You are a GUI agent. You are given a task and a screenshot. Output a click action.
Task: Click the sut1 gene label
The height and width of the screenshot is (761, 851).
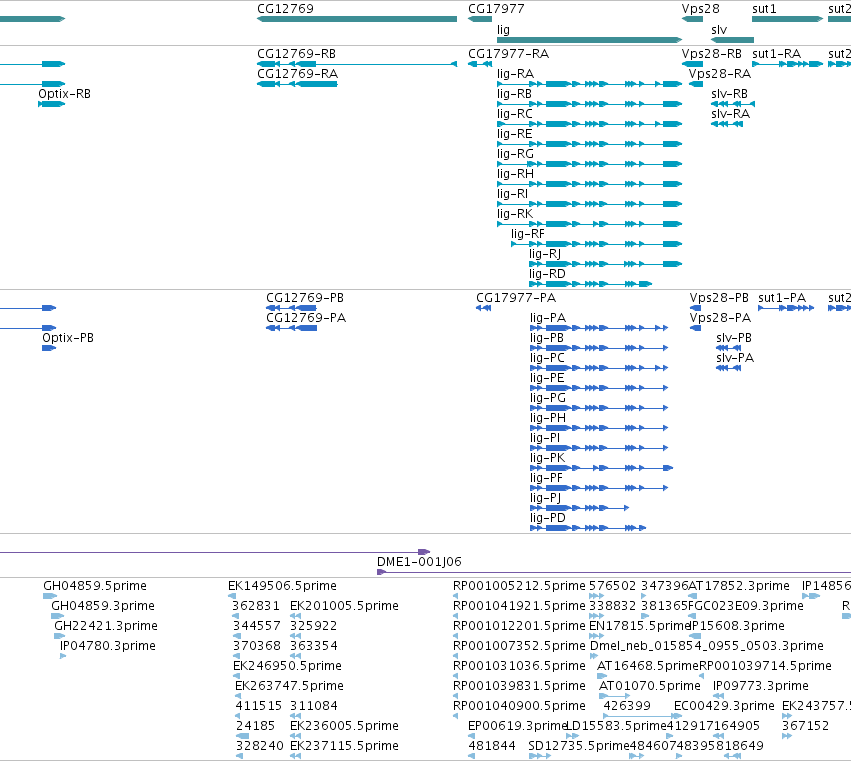pyautogui.click(x=764, y=9)
